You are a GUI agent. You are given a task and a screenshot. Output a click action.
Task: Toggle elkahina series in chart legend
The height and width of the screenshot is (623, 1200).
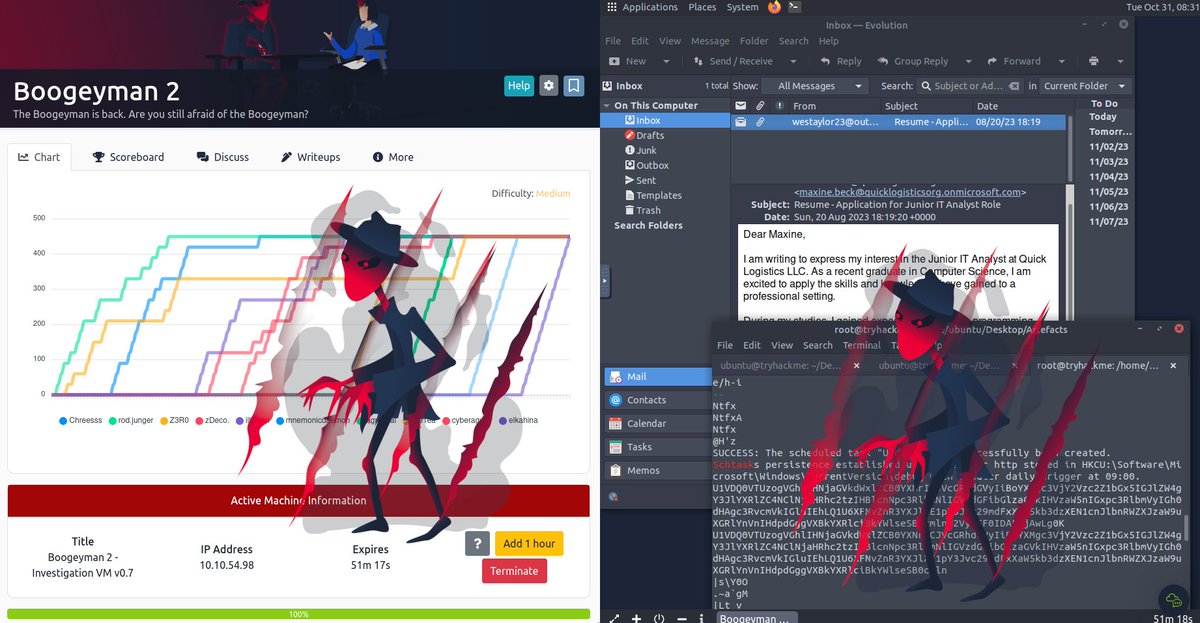tap(516, 420)
